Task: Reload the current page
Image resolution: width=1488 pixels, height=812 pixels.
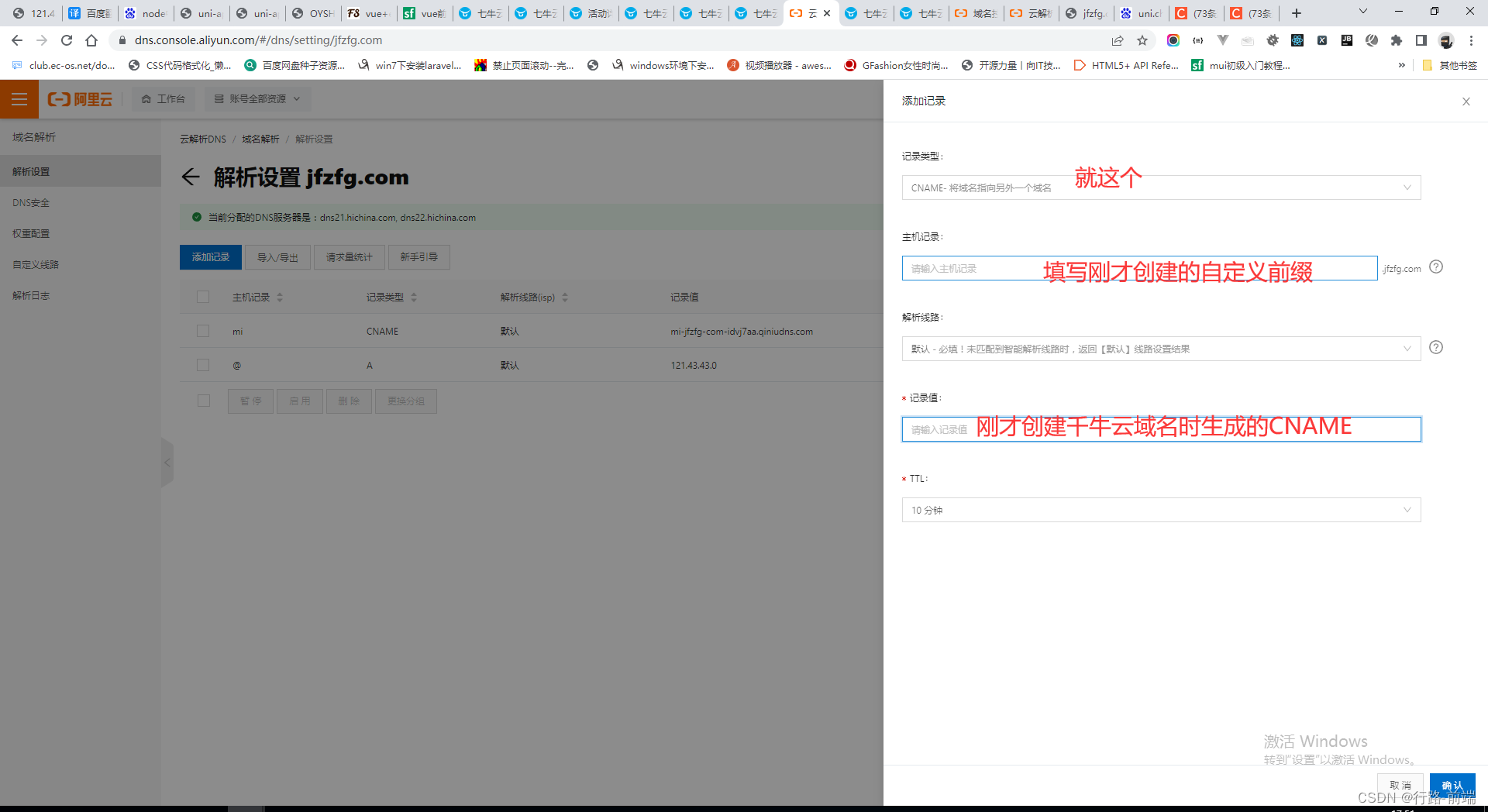Action: pyautogui.click(x=67, y=40)
